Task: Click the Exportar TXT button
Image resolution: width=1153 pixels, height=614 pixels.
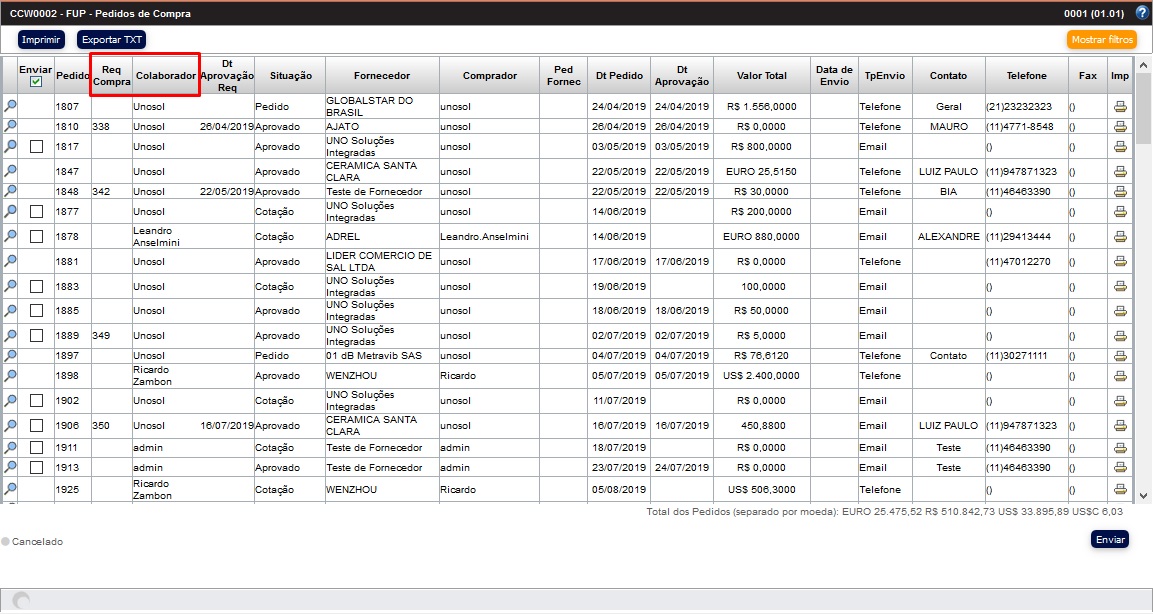Action: [x=111, y=40]
